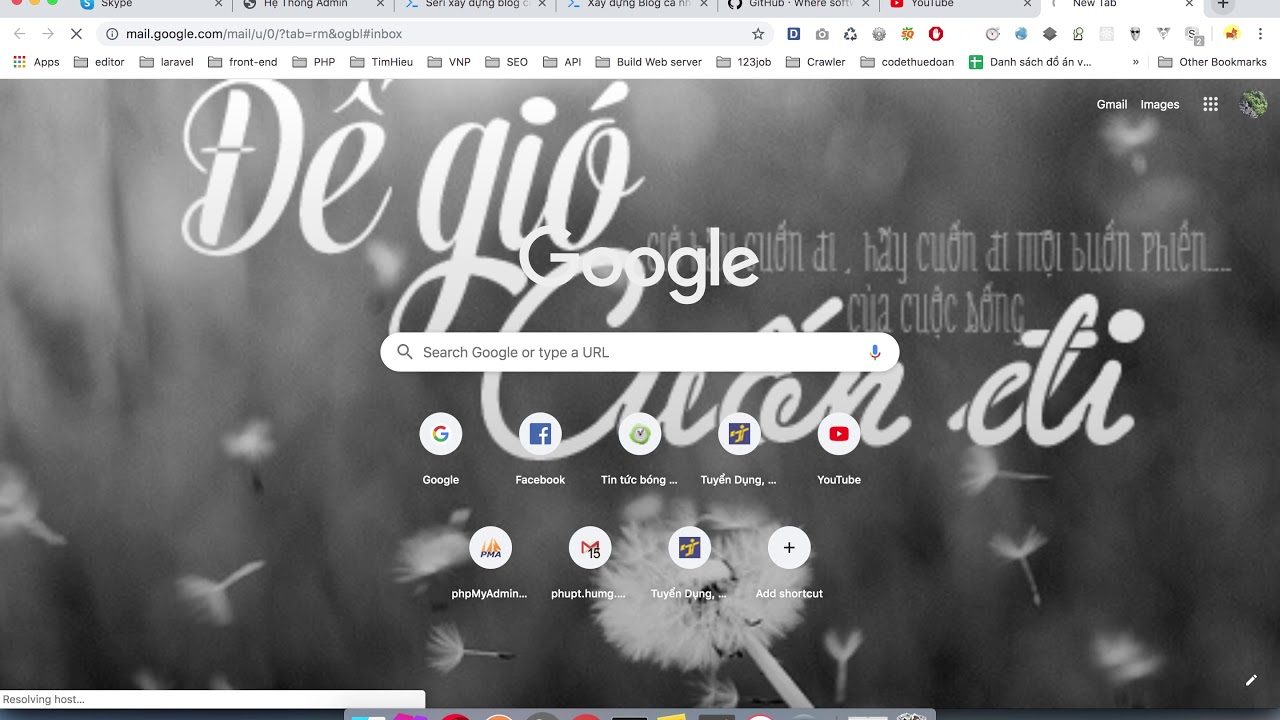Open the Google account avatar
Viewport: 1280px width, 720px height.
(1253, 104)
